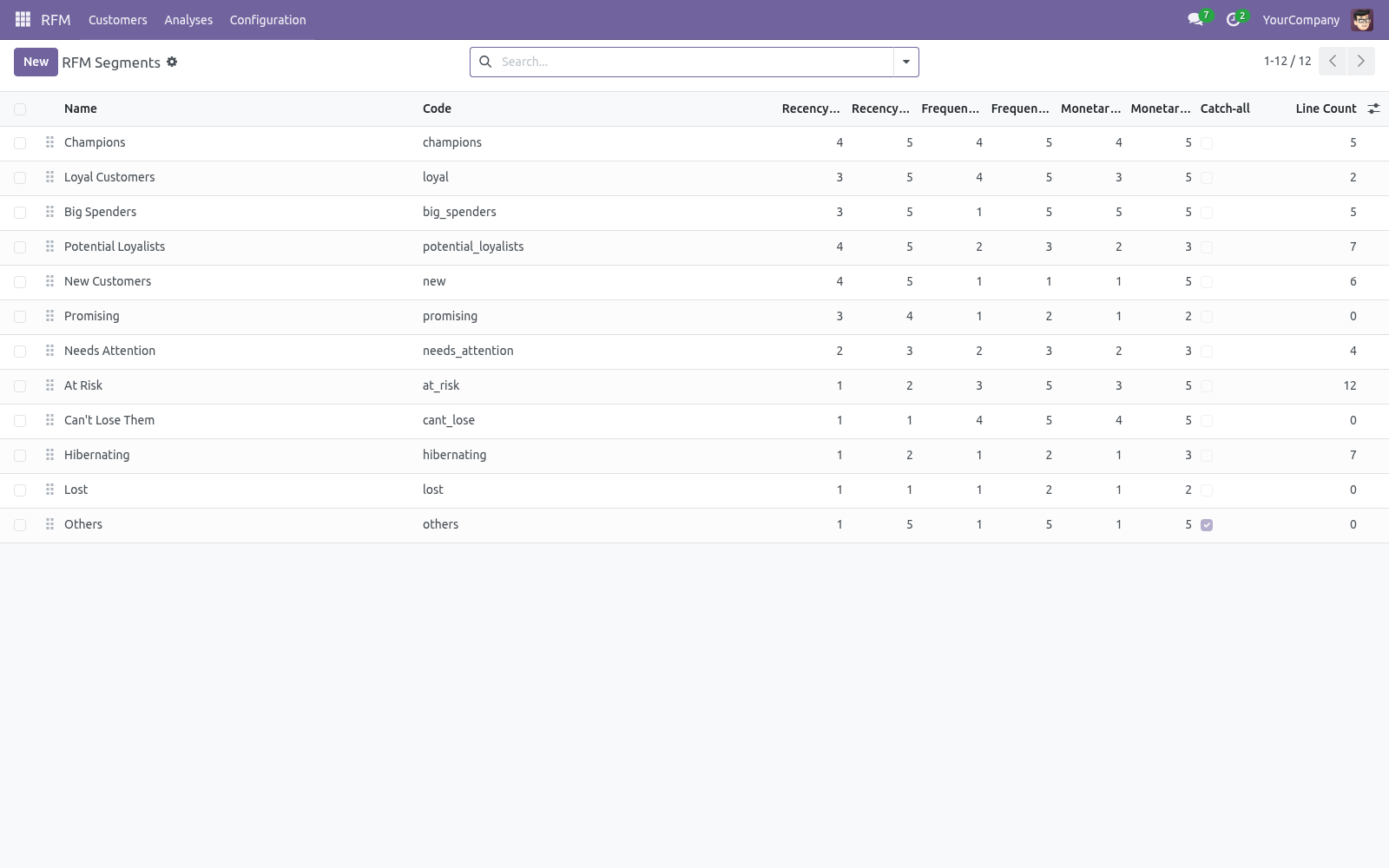
Task: Select the Lost row checkbox
Action: pyautogui.click(x=20, y=490)
